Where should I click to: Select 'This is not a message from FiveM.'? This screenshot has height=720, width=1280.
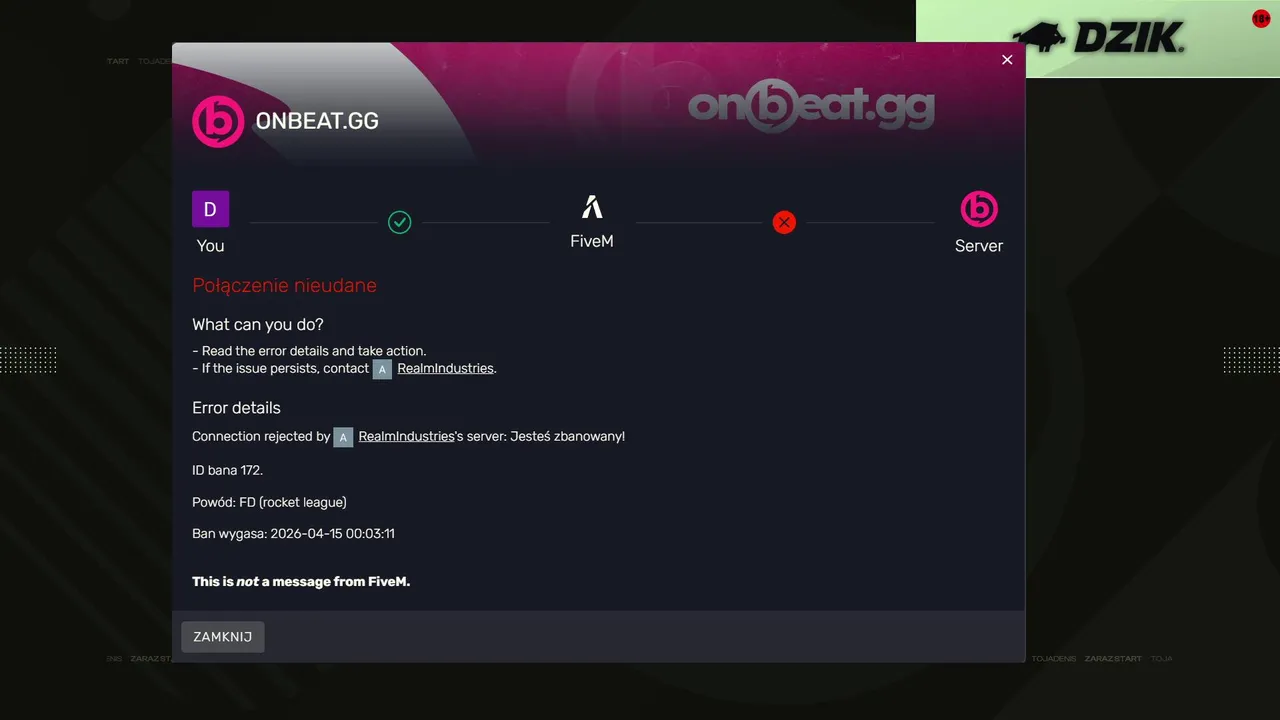(x=301, y=581)
